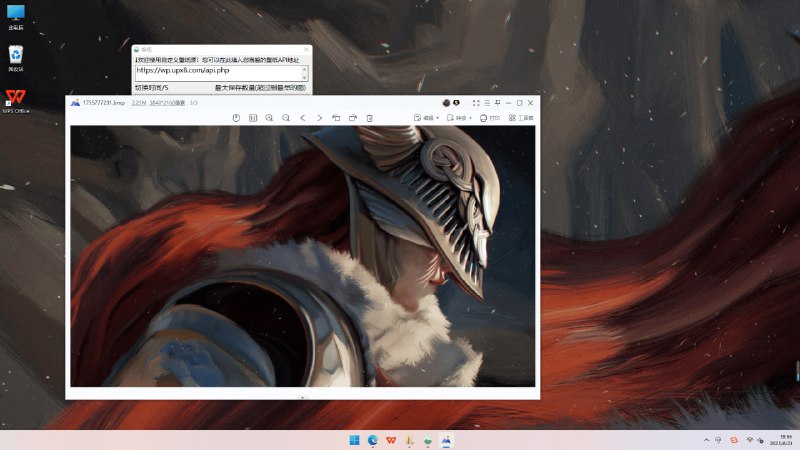The height and width of the screenshot is (450, 800).
Task: Close the image viewer window
Action: [x=531, y=103]
